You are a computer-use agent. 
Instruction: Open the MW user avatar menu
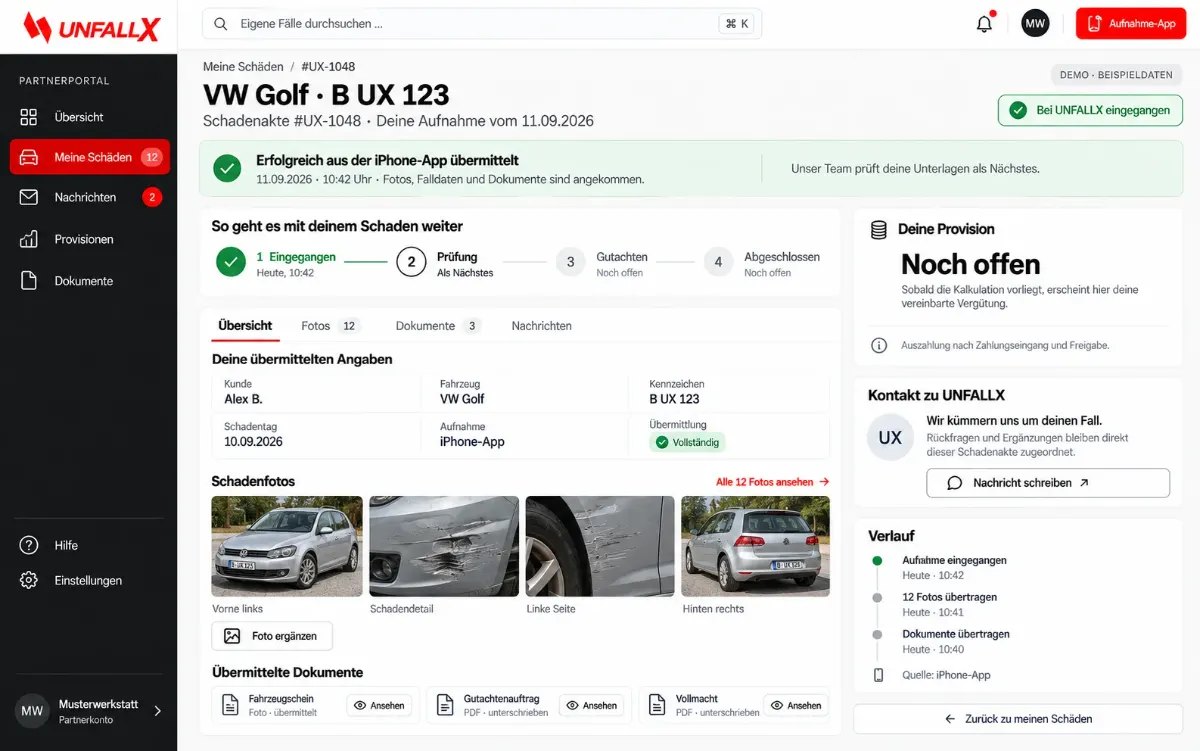click(1035, 23)
